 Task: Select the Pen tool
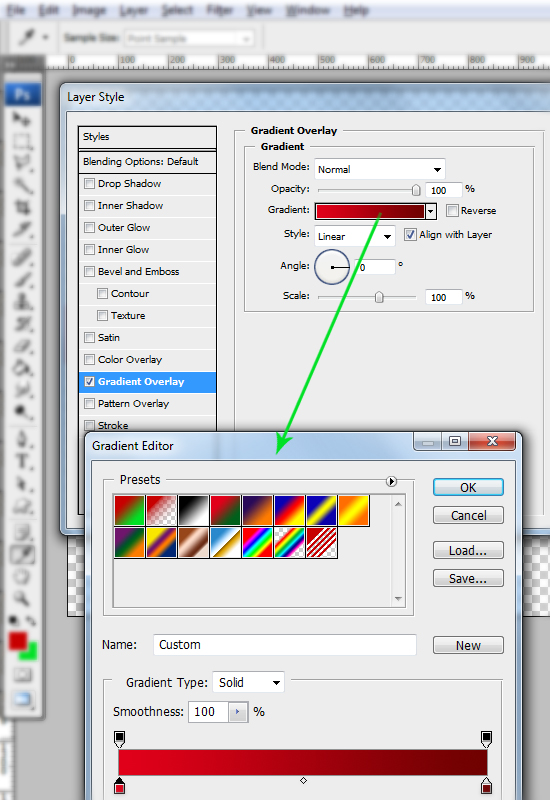click(21, 439)
